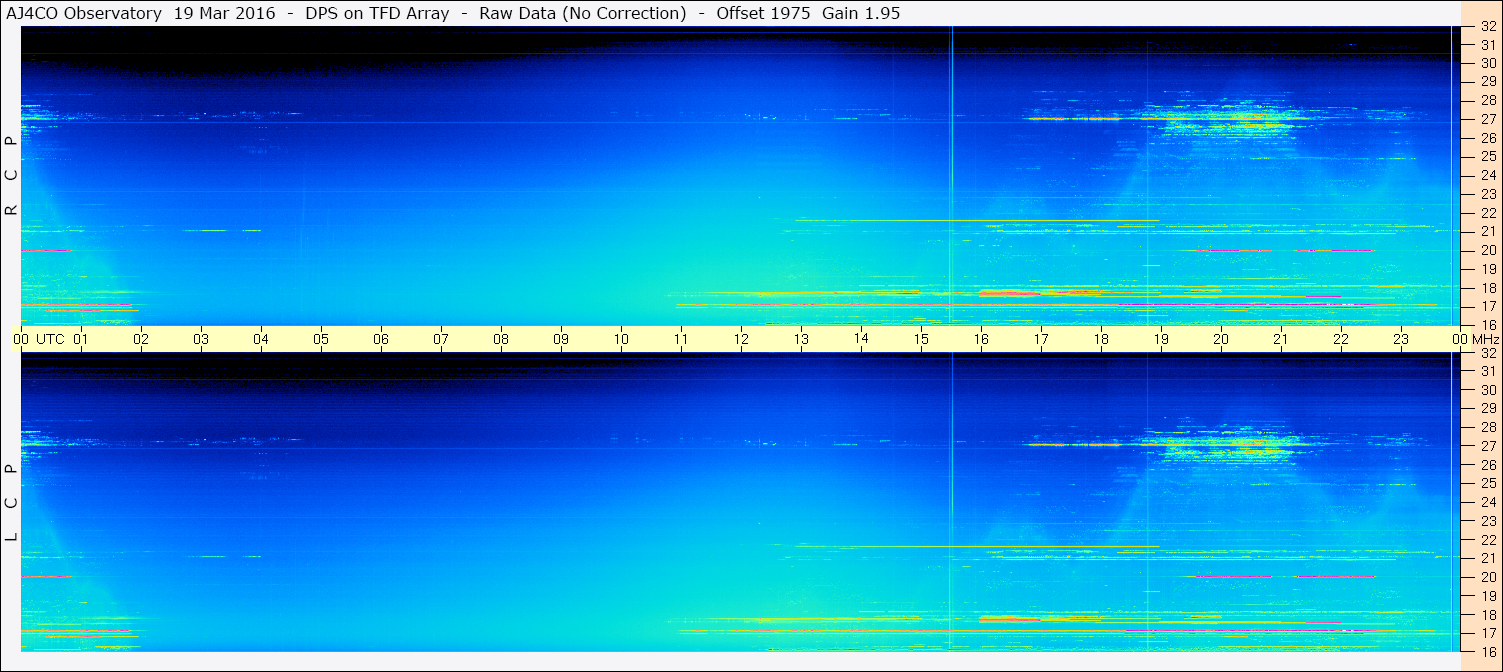Select hour "01" on the UTC axis
This screenshot has height=672, width=1503.
tap(81, 339)
